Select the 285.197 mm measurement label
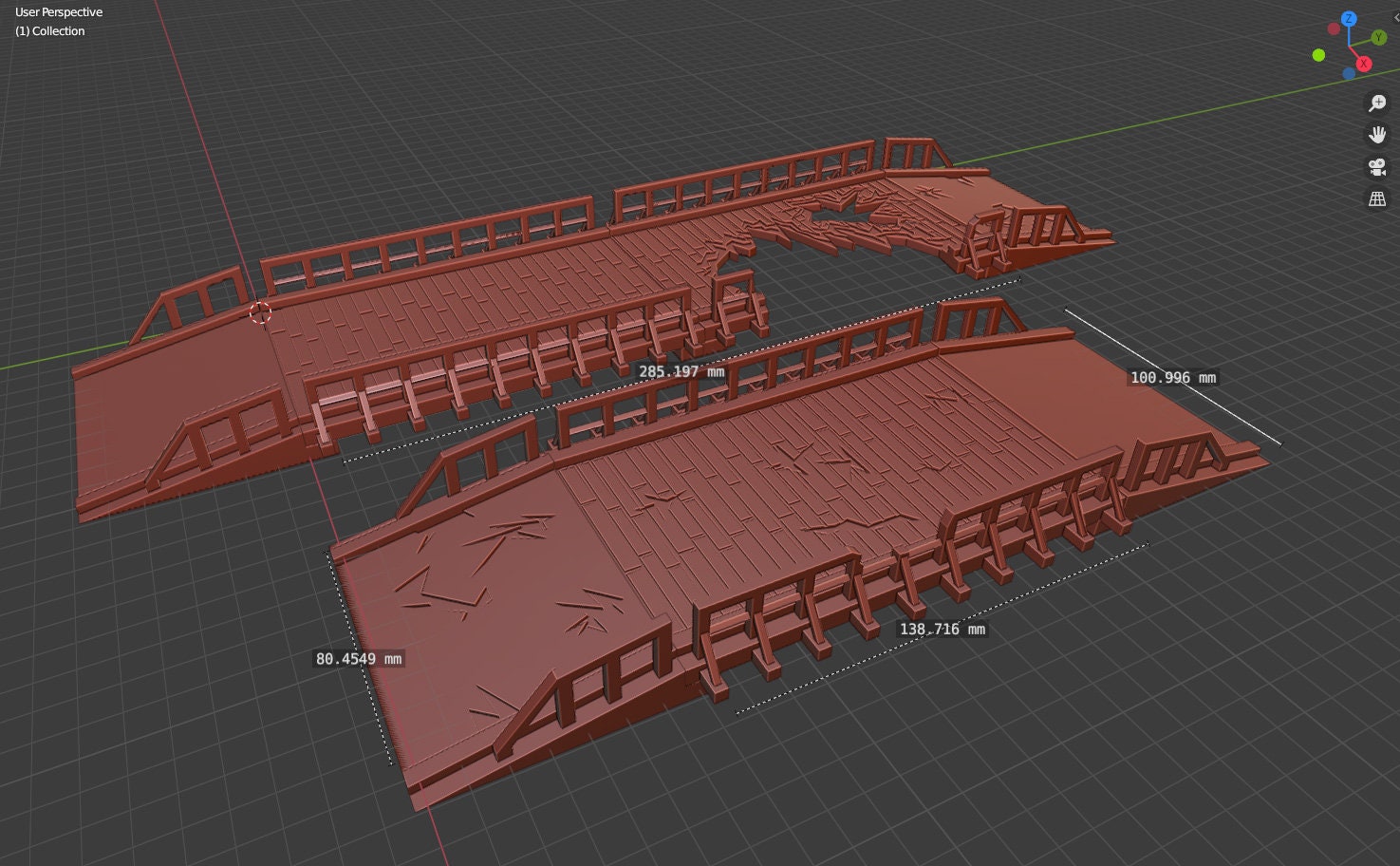The image size is (1400, 866). click(x=681, y=371)
